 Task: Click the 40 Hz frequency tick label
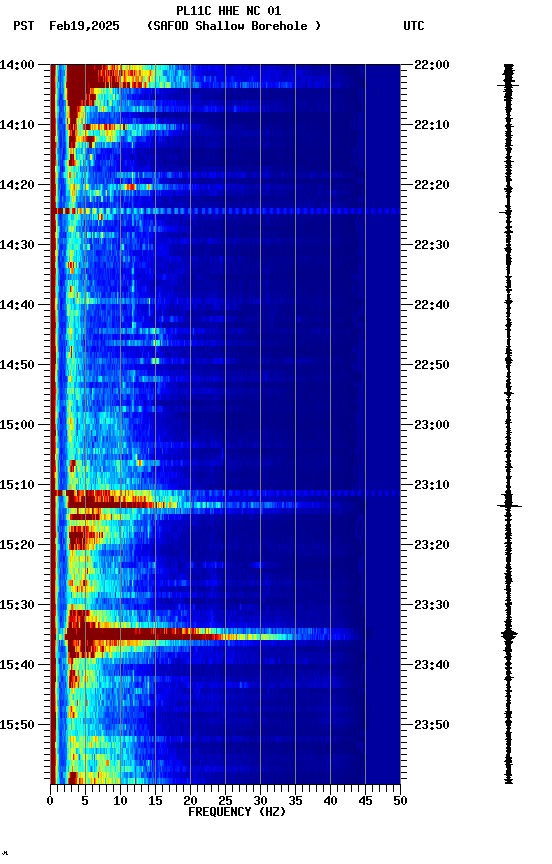click(x=330, y=801)
